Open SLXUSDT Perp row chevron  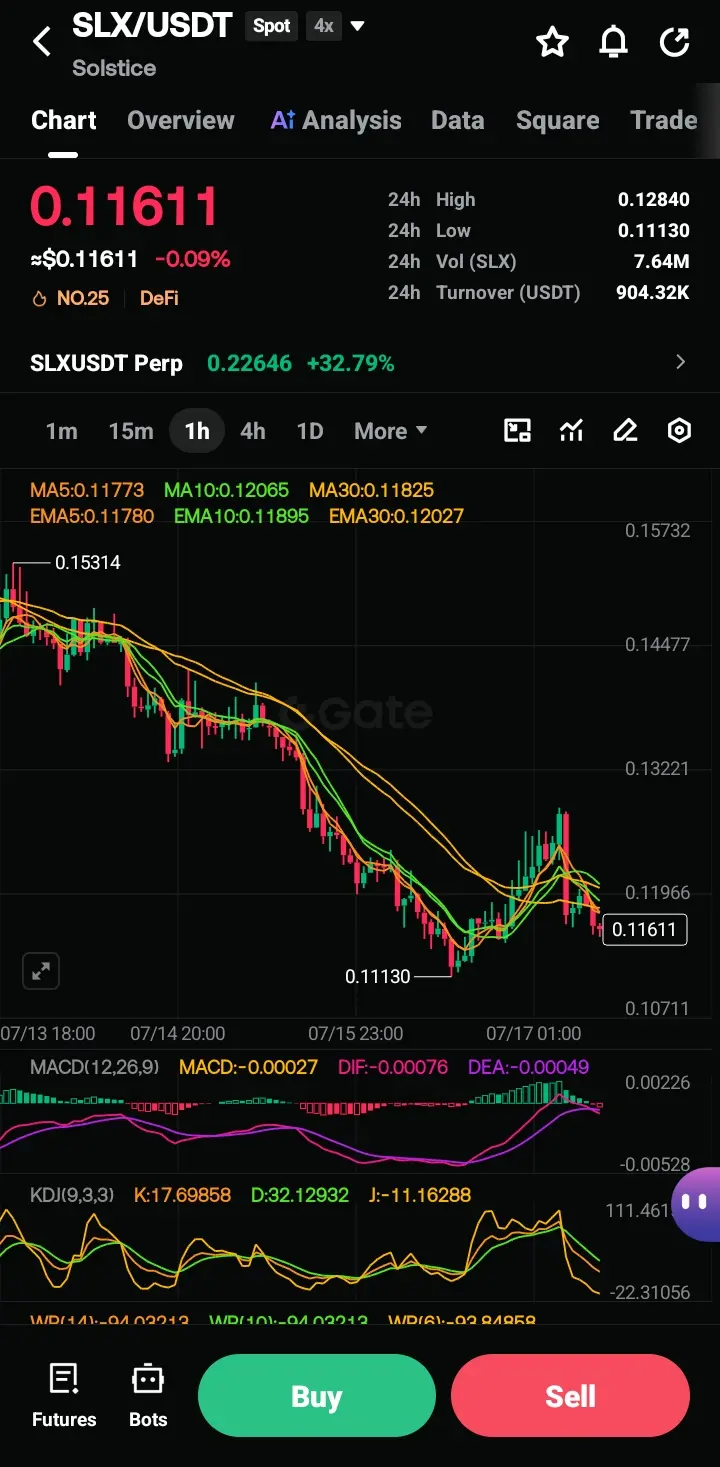click(681, 362)
